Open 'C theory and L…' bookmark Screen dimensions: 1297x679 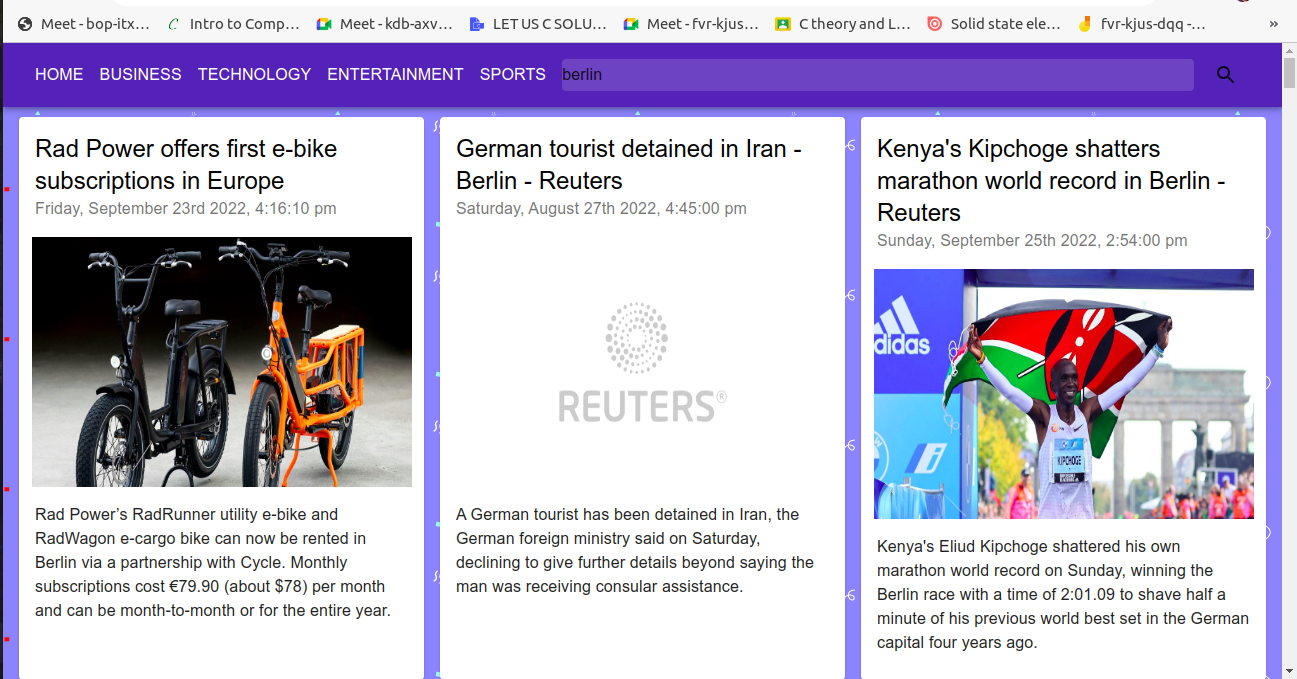[x=844, y=24]
